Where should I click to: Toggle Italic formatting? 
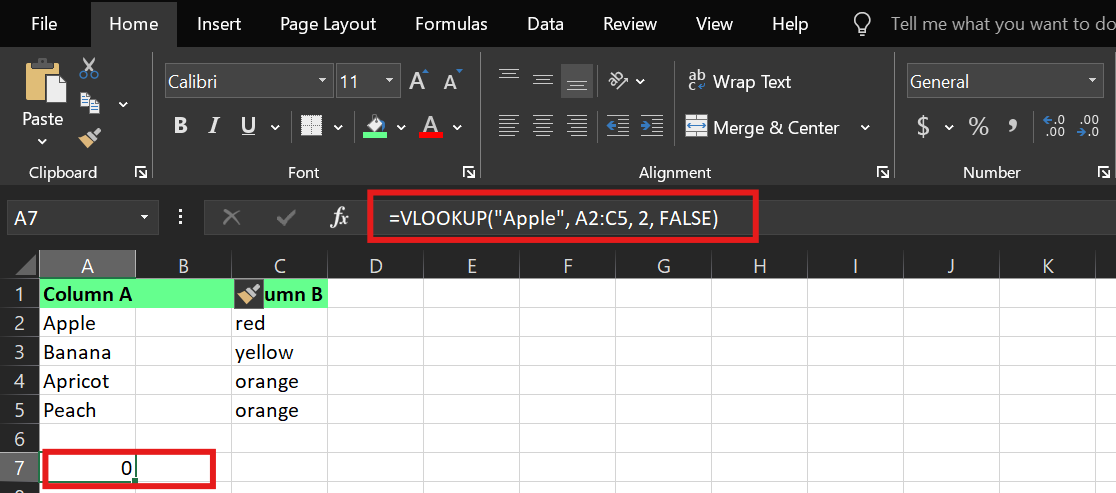point(213,127)
